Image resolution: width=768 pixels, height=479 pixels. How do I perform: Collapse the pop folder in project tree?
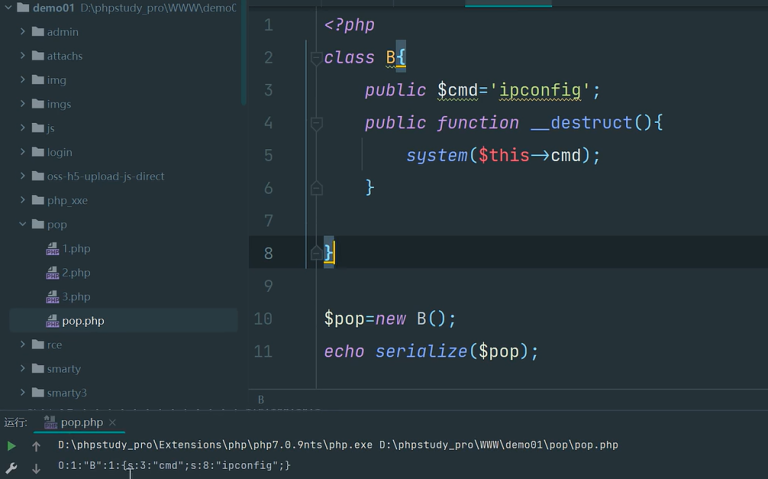23,225
